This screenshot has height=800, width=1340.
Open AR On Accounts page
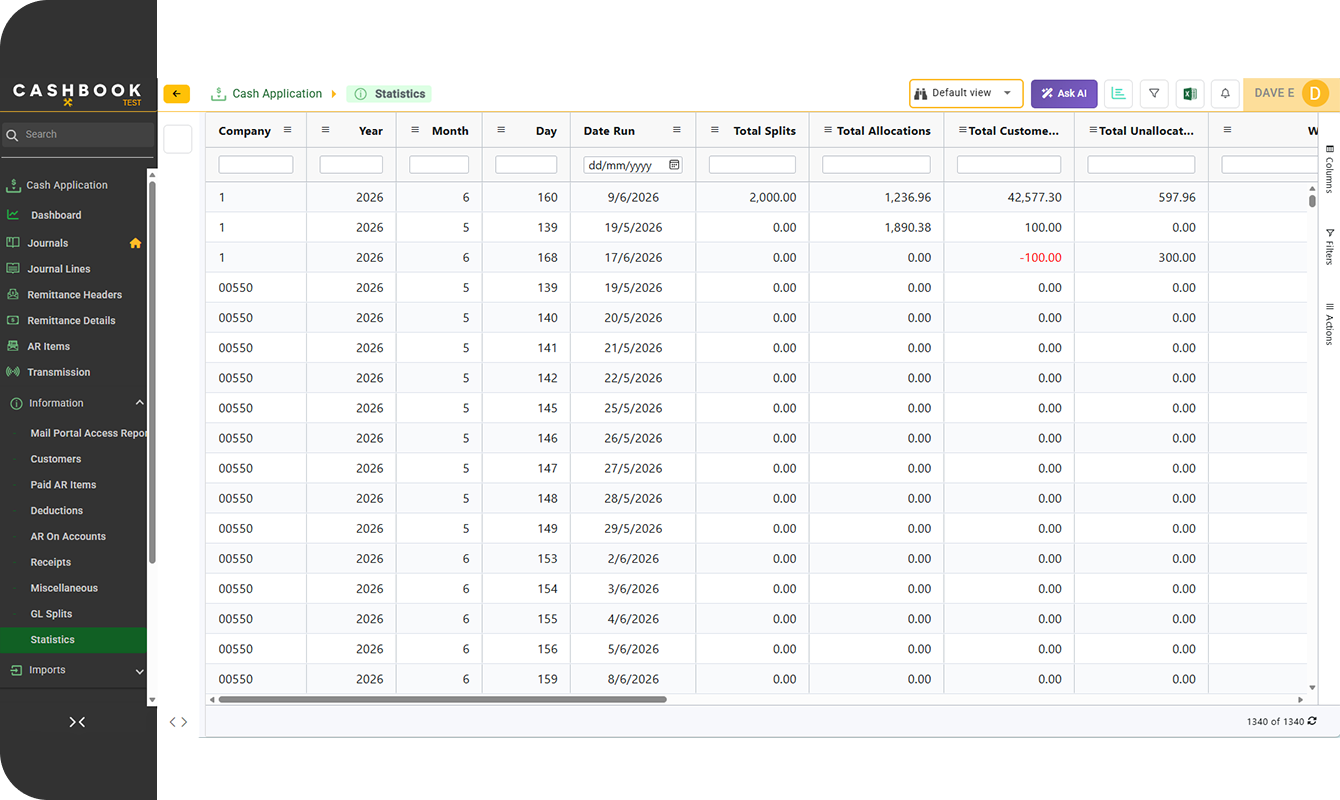pos(68,537)
